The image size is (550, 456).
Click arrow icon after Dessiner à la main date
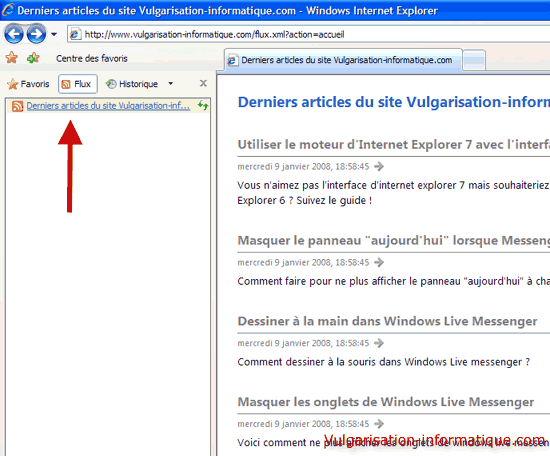point(379,343)
